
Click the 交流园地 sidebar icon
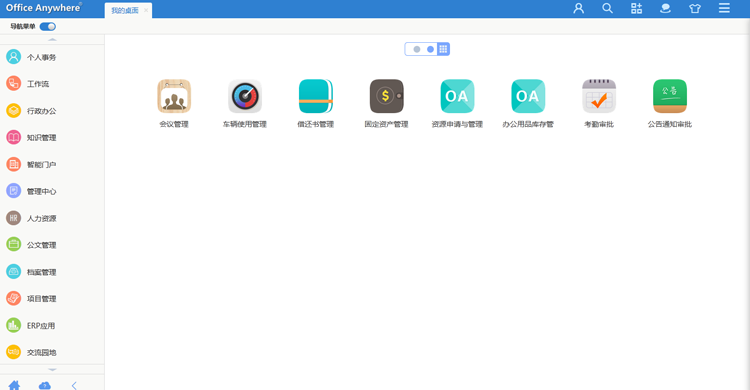pos(13,352)
